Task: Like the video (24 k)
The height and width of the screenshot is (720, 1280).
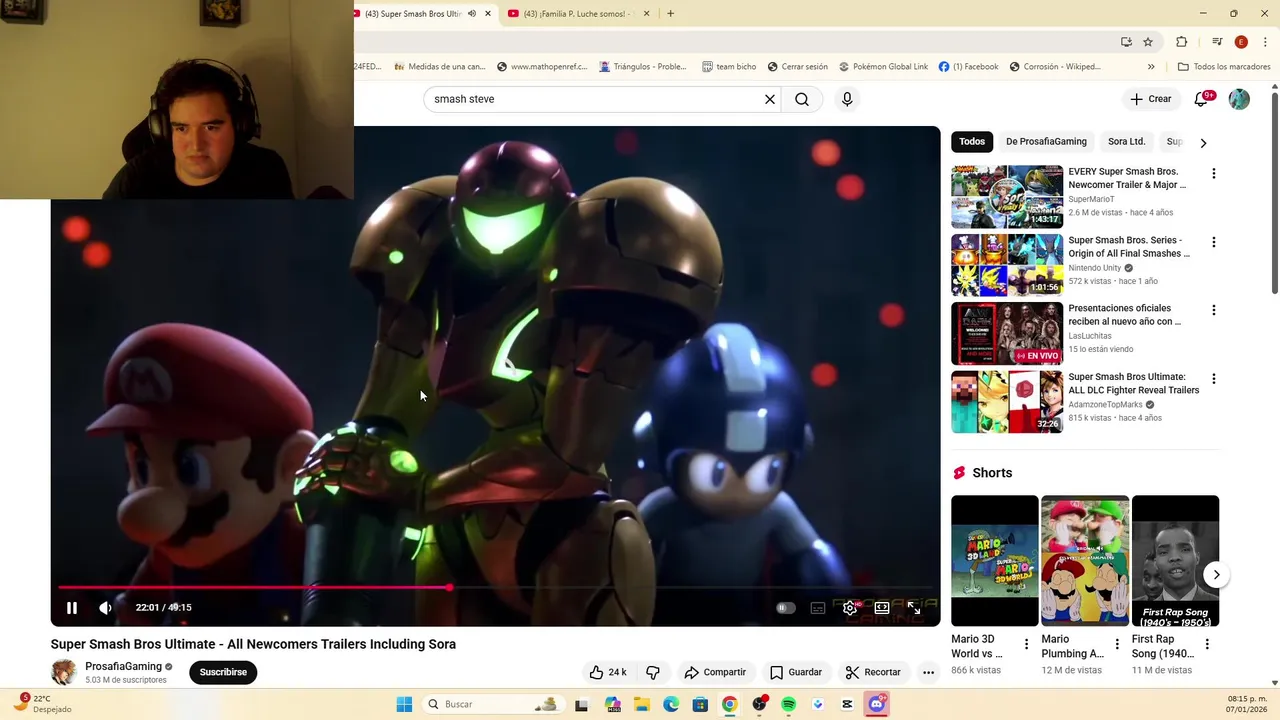Action: click(x=608, y=672)
